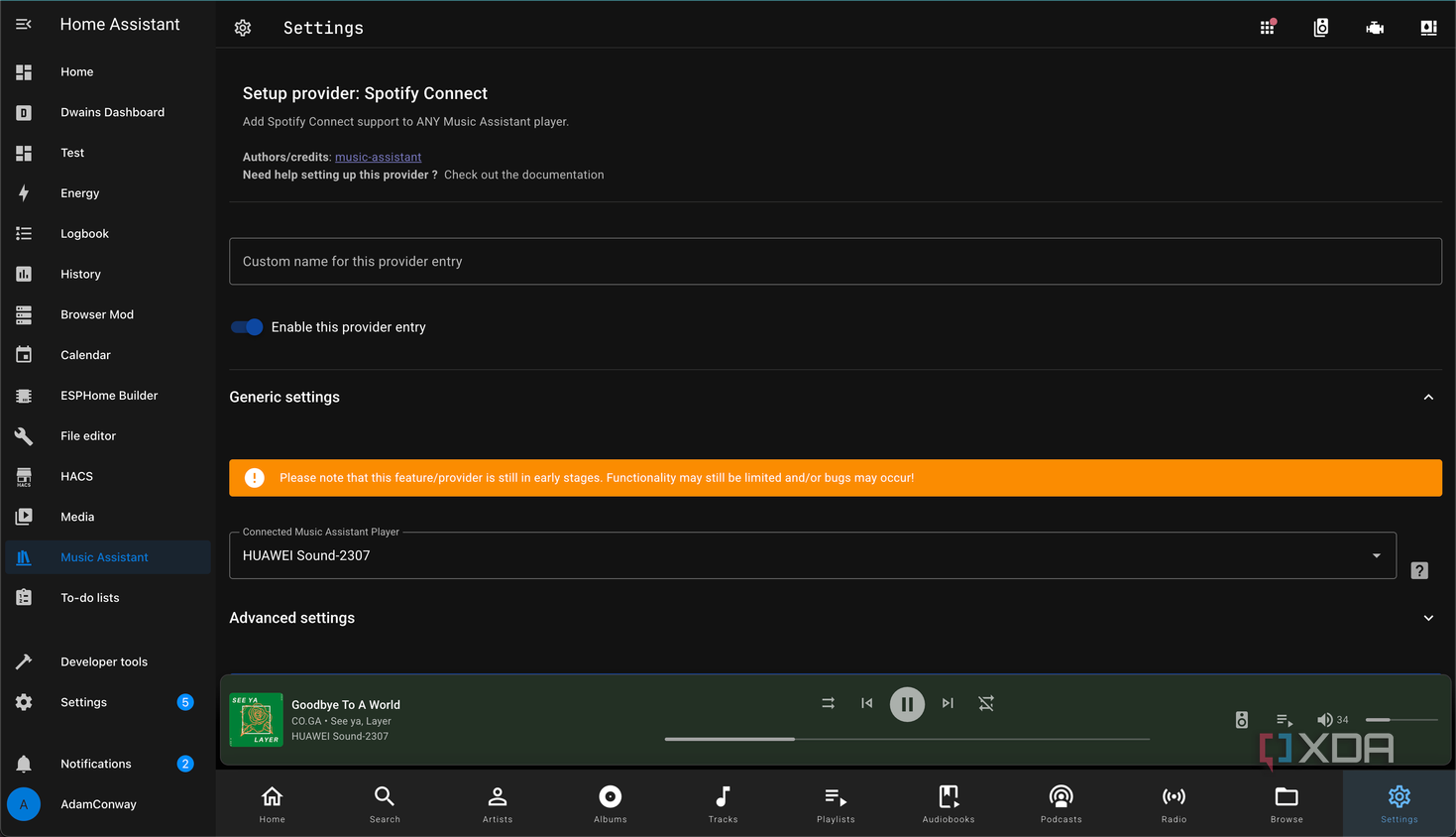Toggle shuffle in the player bar
Image resolution: width=1456 pixels, height=837 pixels.
(828, 703)
